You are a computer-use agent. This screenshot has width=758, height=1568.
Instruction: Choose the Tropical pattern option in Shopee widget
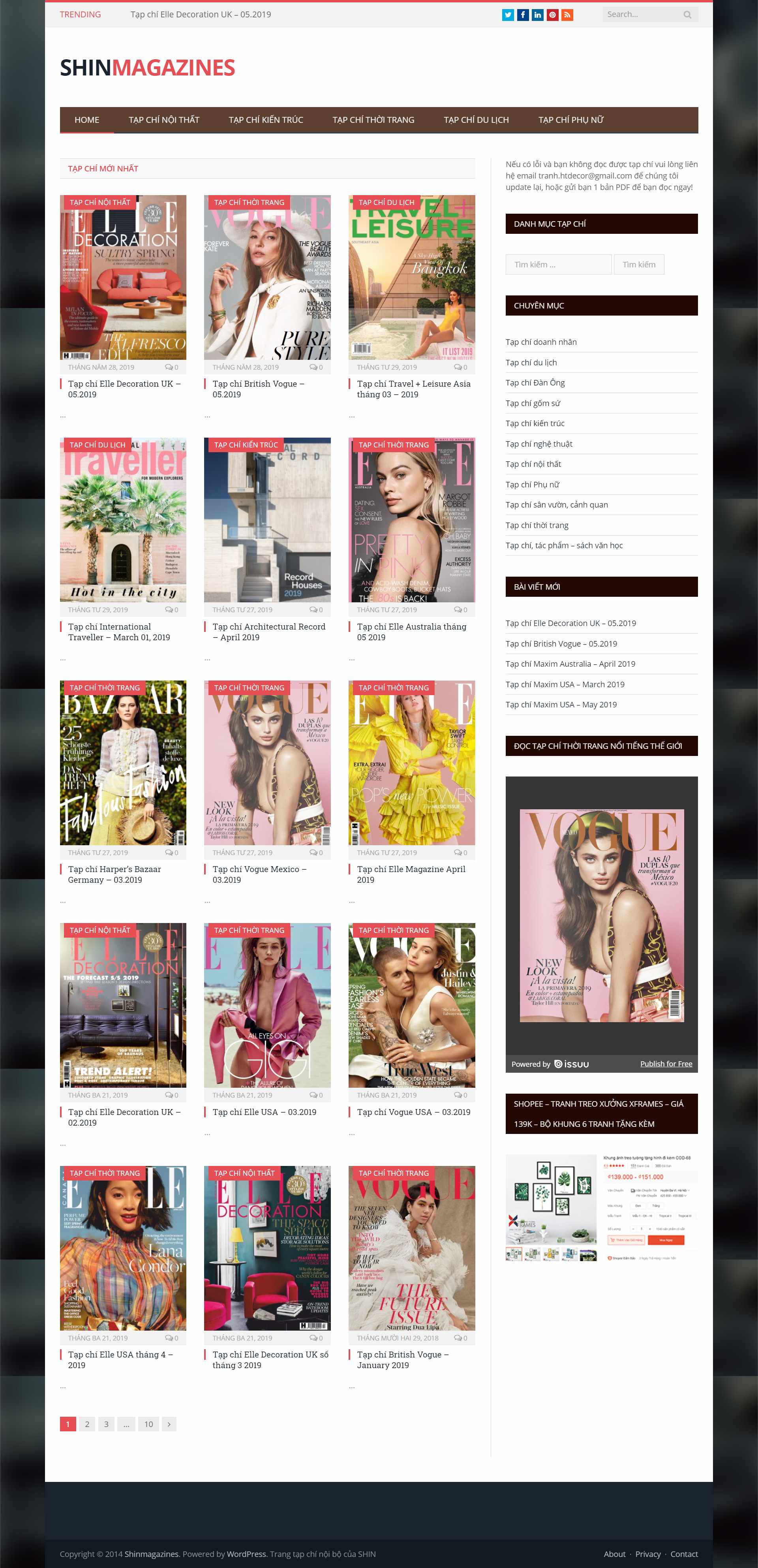(665, 1216)
